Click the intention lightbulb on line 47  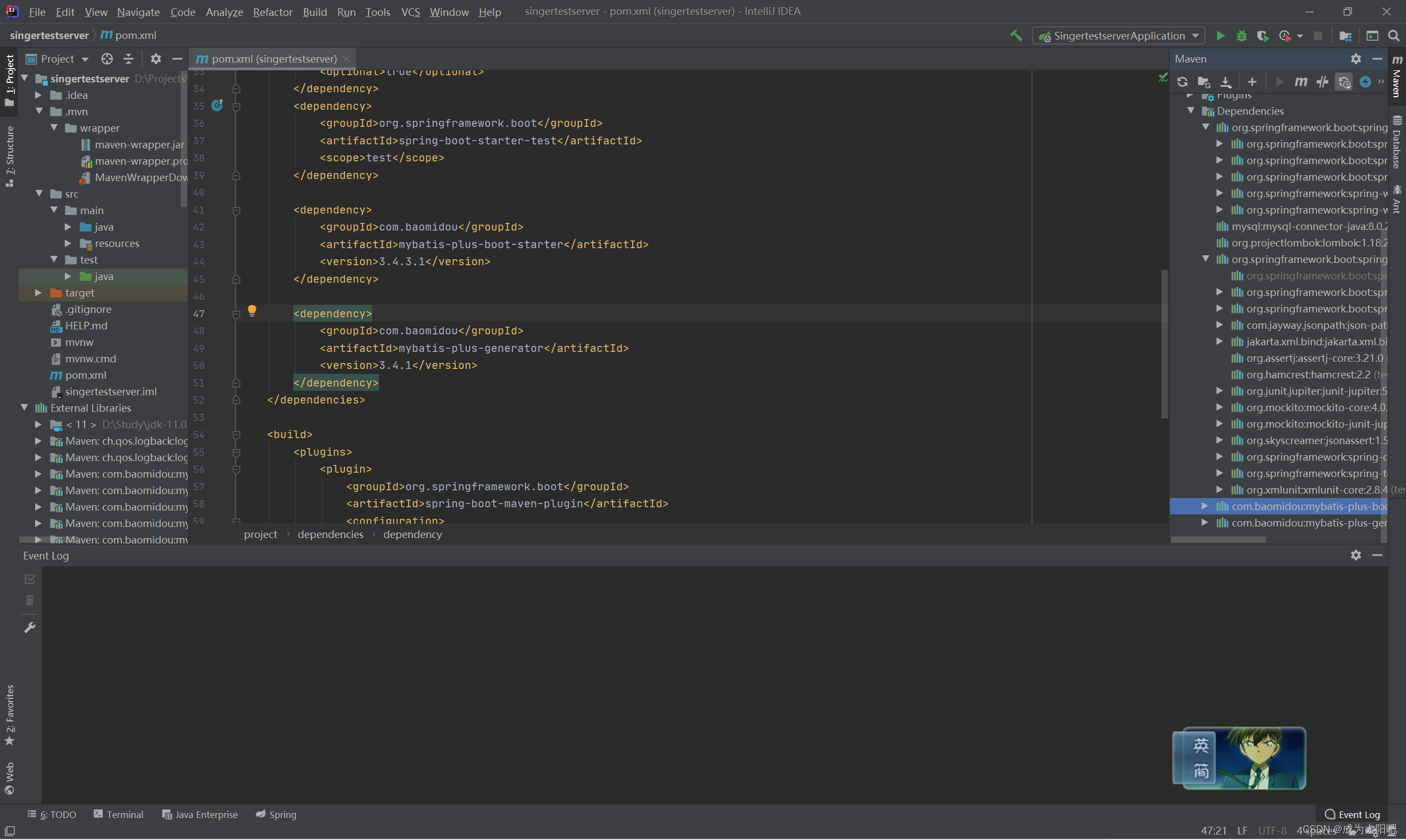[252, 310]
